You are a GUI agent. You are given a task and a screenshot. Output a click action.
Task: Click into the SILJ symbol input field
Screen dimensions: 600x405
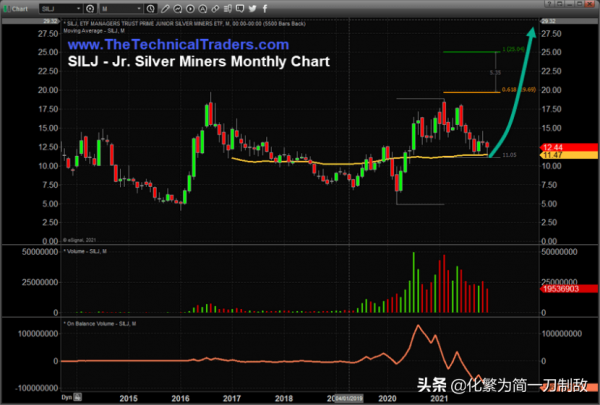point(60,7)
